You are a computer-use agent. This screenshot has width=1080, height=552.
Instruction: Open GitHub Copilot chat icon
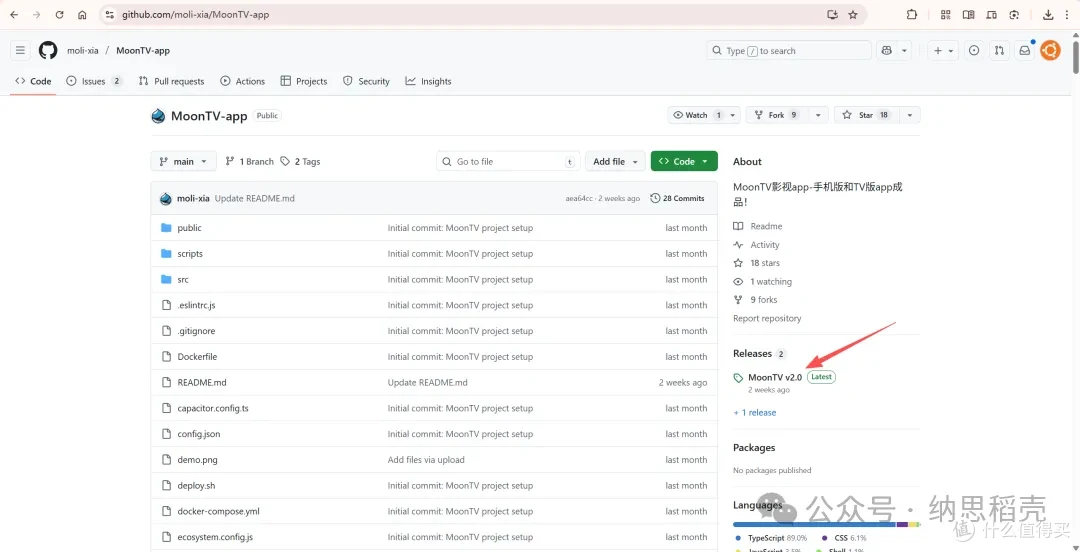point(886,50)
